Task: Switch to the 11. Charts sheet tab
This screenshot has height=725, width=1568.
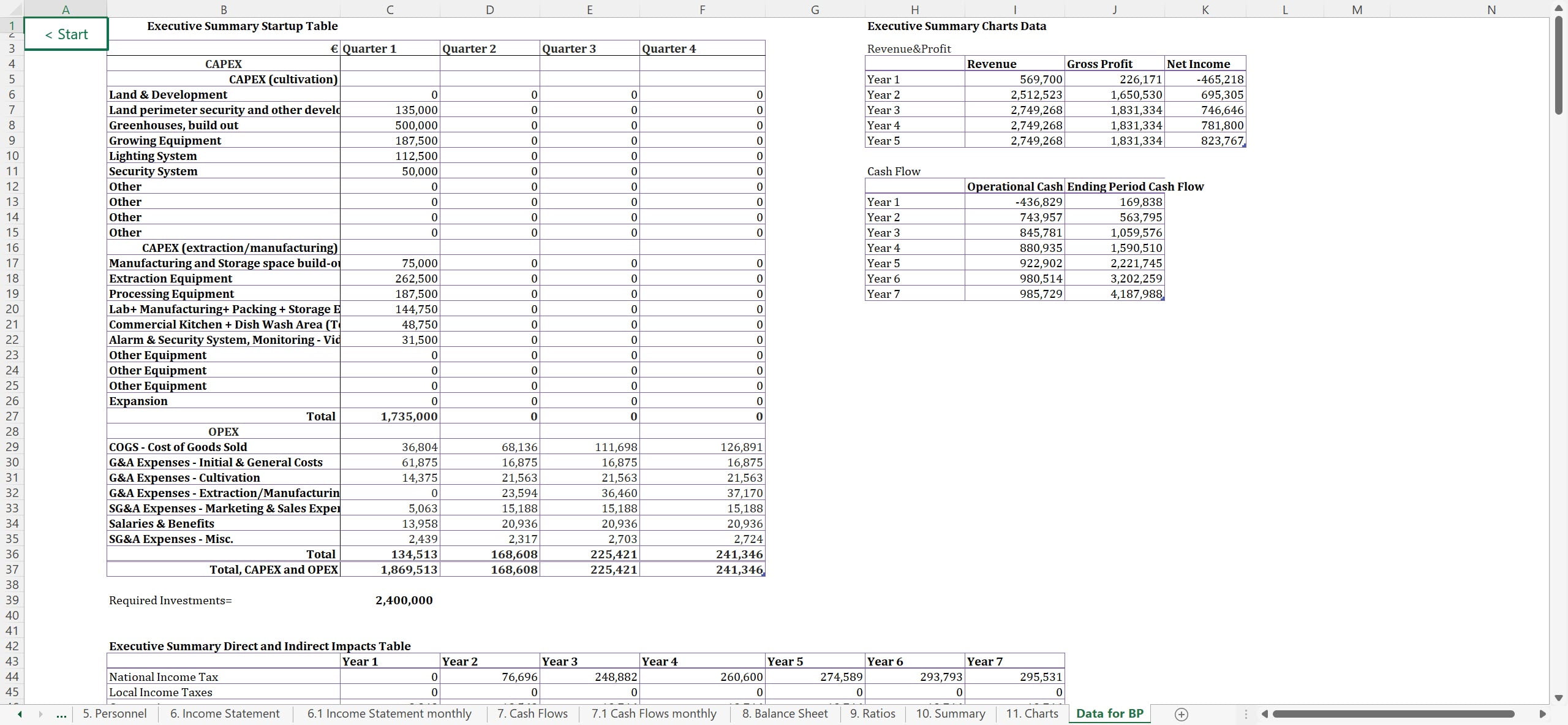Action: 1032,714
